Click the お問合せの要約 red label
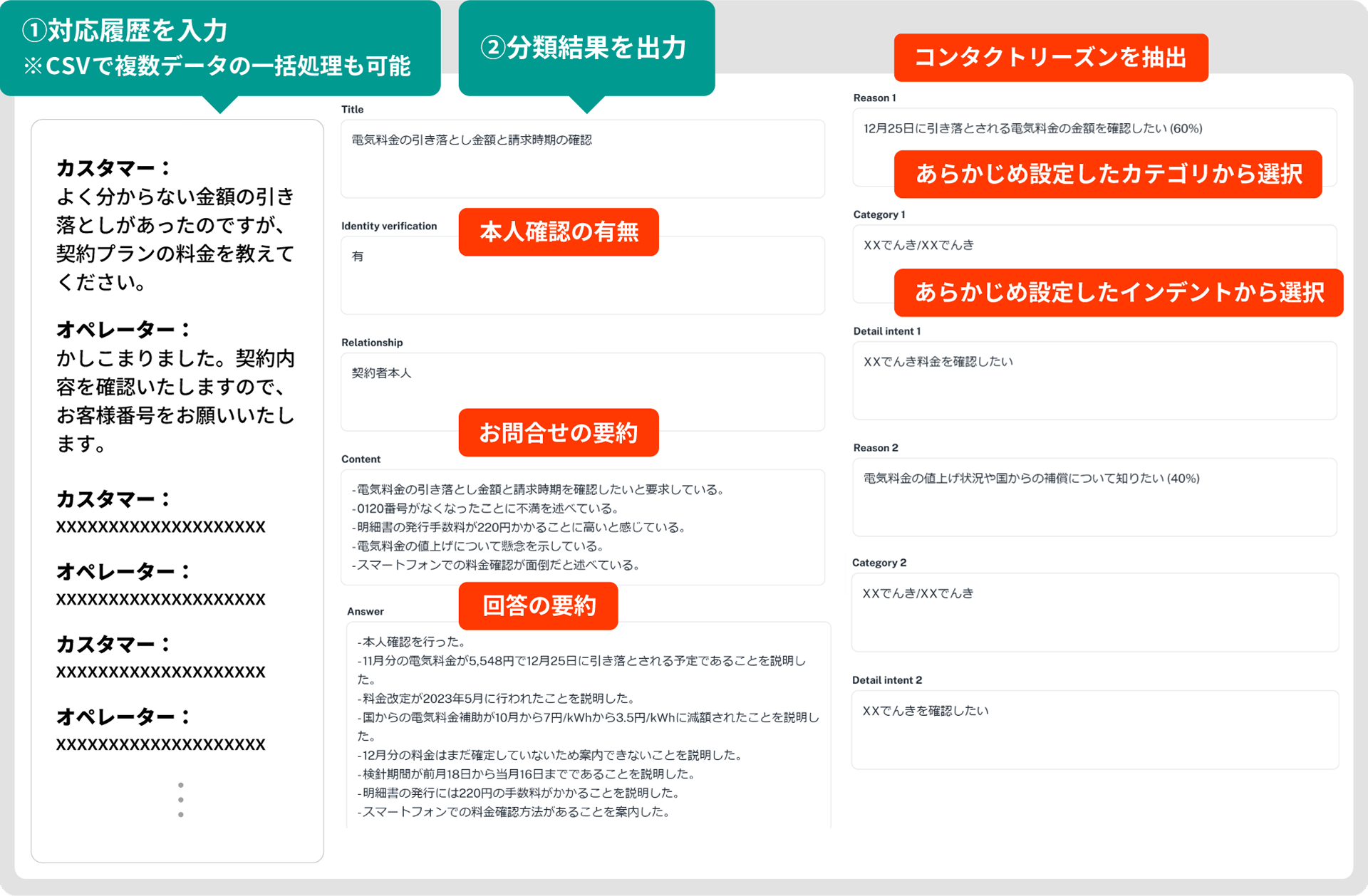Screen dimensions: 1368x896 pyautogui.click(x=558, y=432)
